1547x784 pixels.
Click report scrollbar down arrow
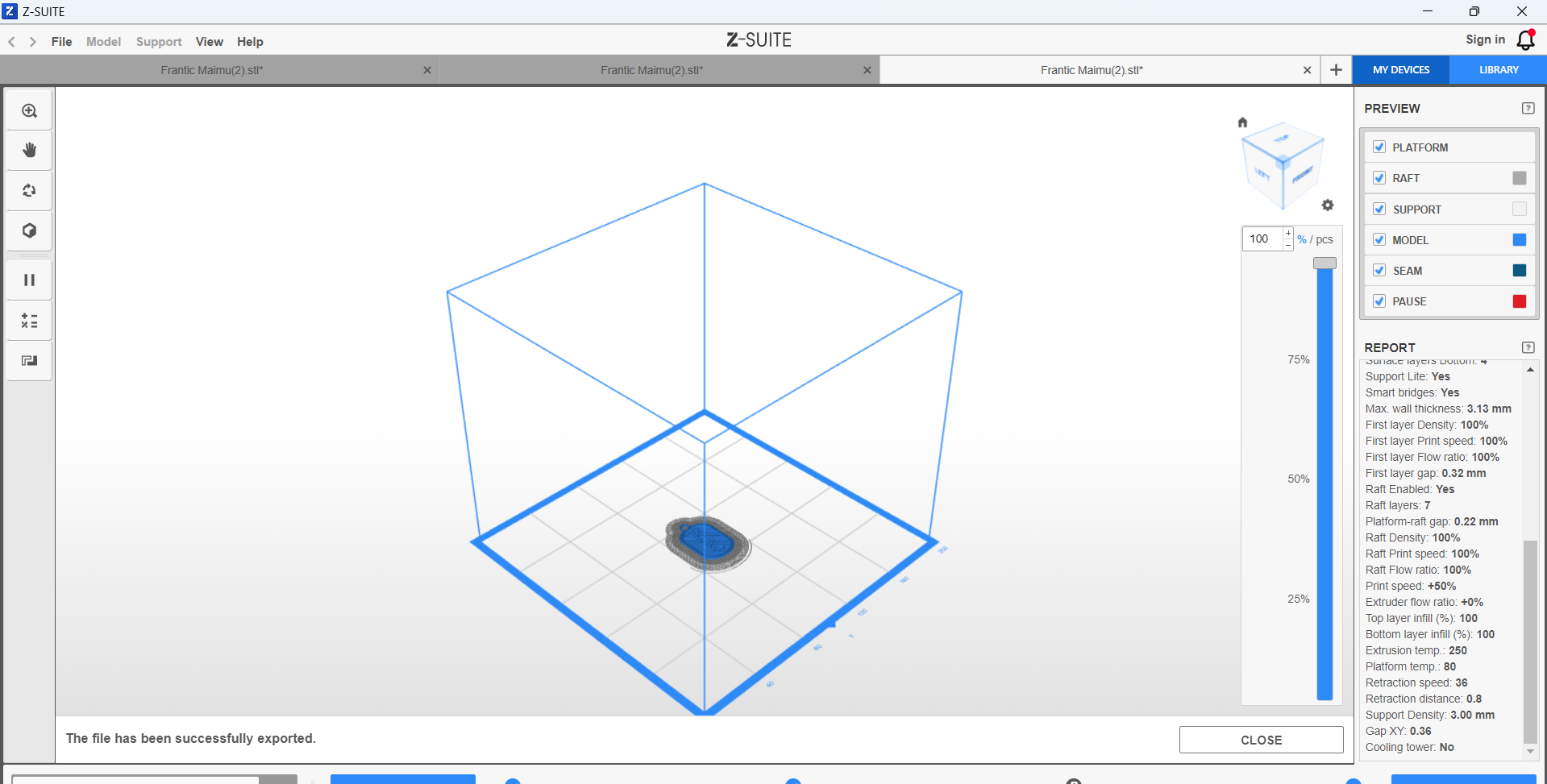[1530, 751]
